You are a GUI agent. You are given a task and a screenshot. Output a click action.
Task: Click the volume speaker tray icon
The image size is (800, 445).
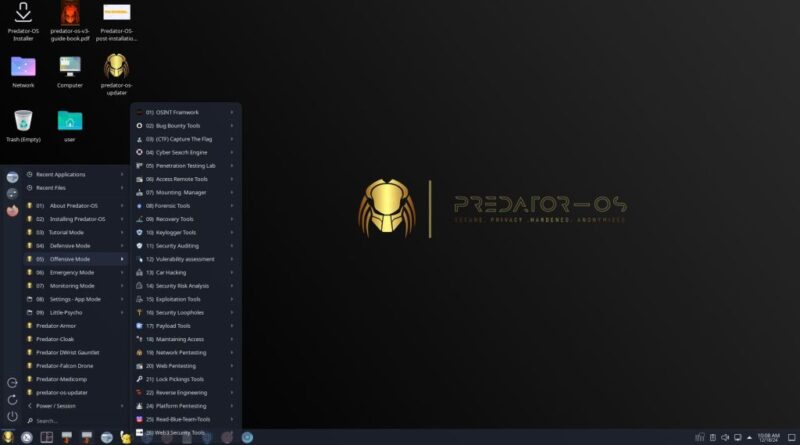[x=725, y=437]
